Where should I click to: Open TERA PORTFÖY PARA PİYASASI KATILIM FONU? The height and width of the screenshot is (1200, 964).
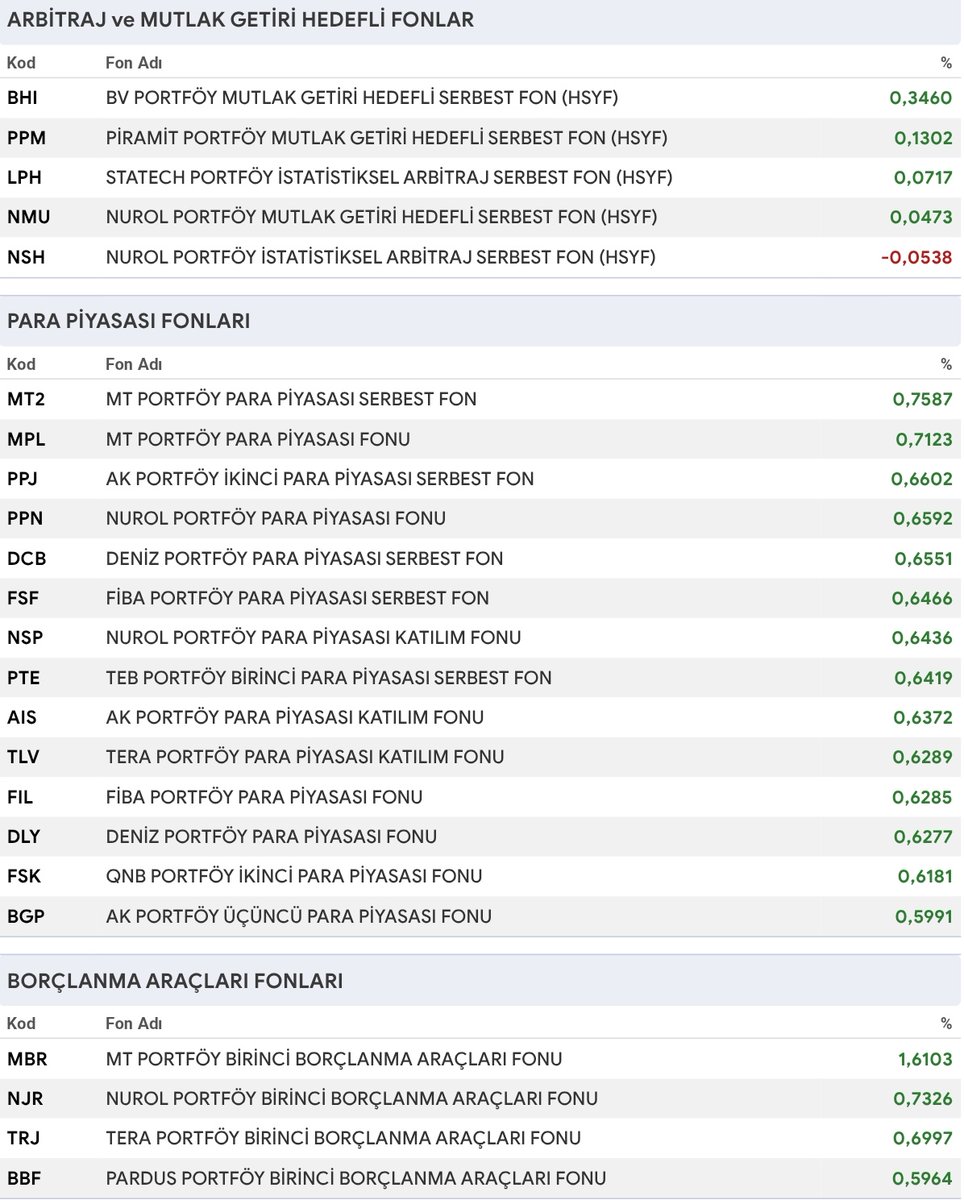304,757
